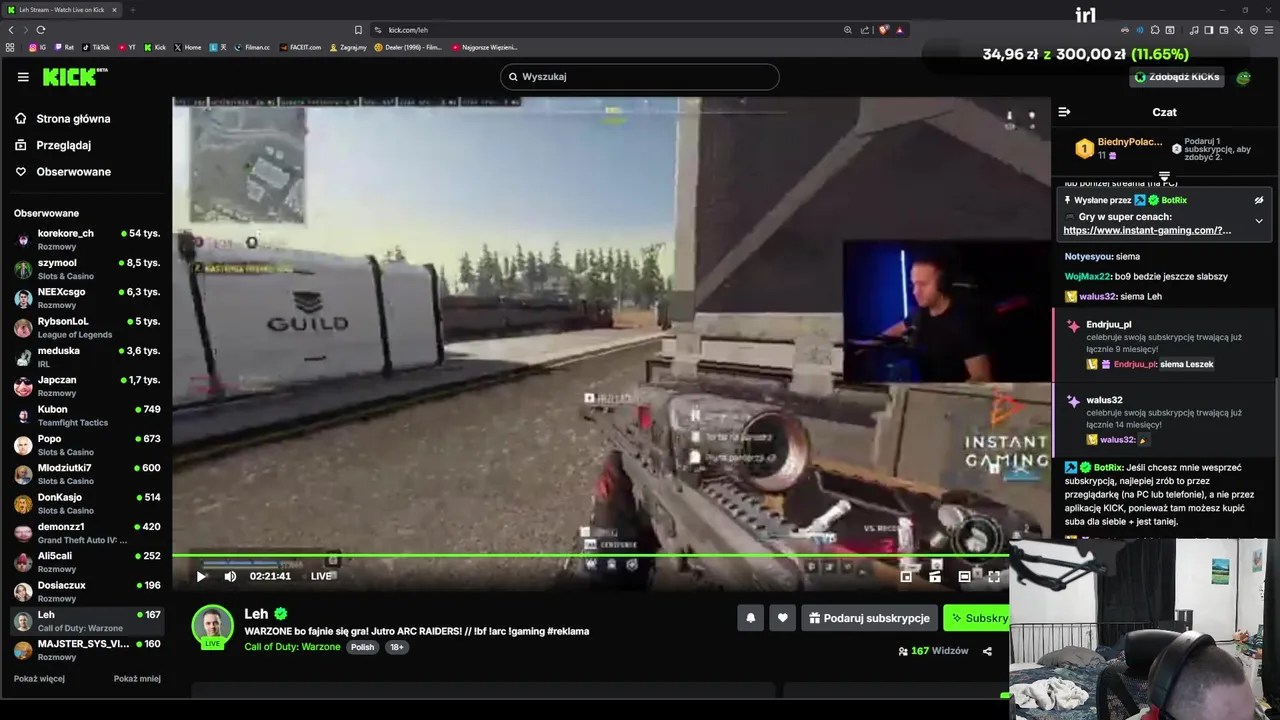The width and height of the screenshot is (1280, 720).
Task: Bookmark this page with the bookmark icon
Action: pos(358,30)
